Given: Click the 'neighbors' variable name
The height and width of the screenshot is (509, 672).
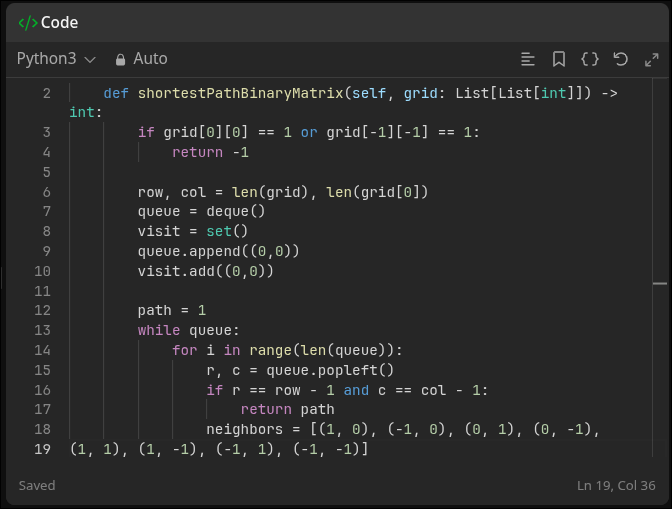Looking at the screenshot, I should coord(244,429).
